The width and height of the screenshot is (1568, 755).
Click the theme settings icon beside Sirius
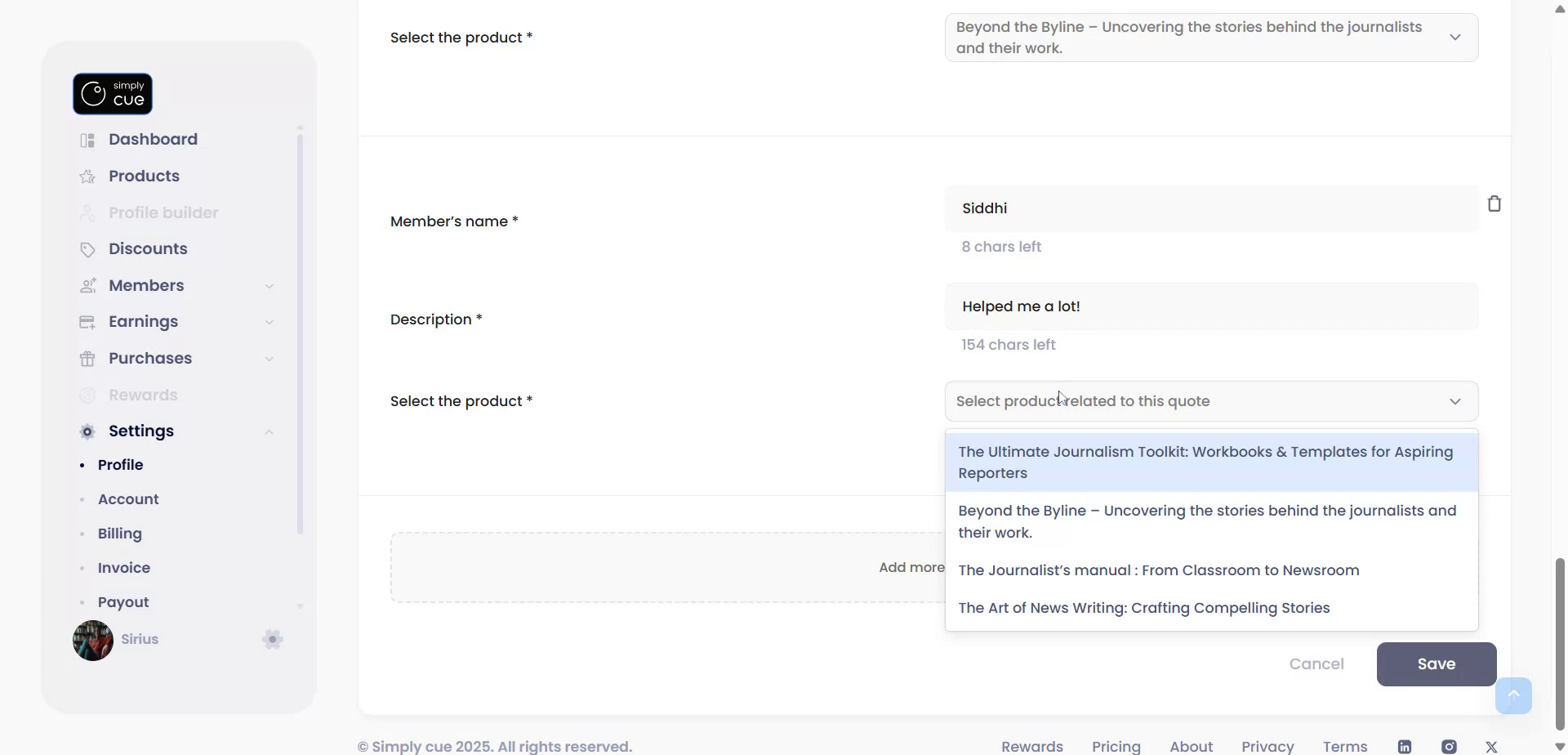tap(272, 640)
